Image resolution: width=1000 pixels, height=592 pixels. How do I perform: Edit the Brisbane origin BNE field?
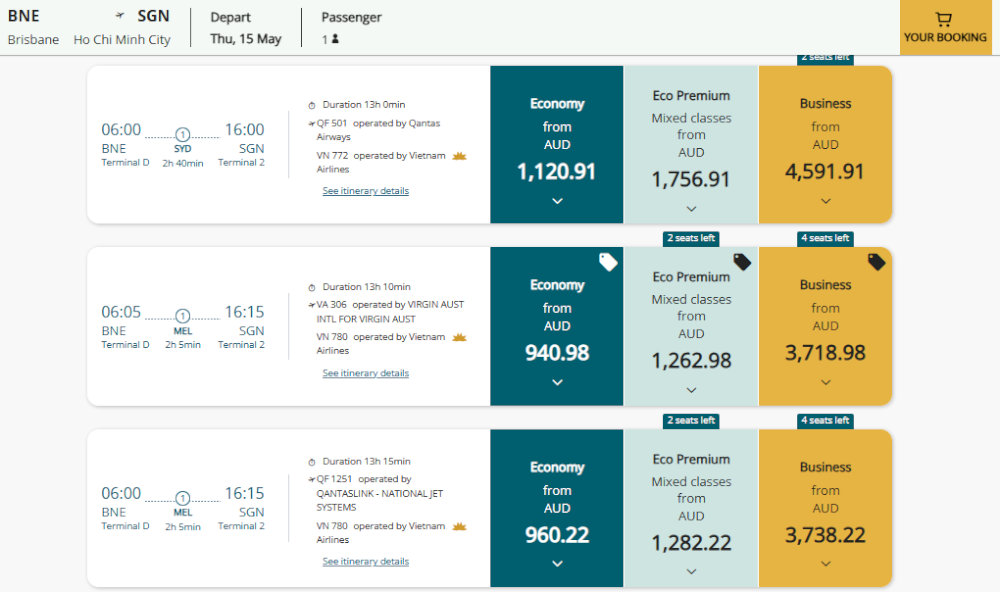(x=33, y=27)
